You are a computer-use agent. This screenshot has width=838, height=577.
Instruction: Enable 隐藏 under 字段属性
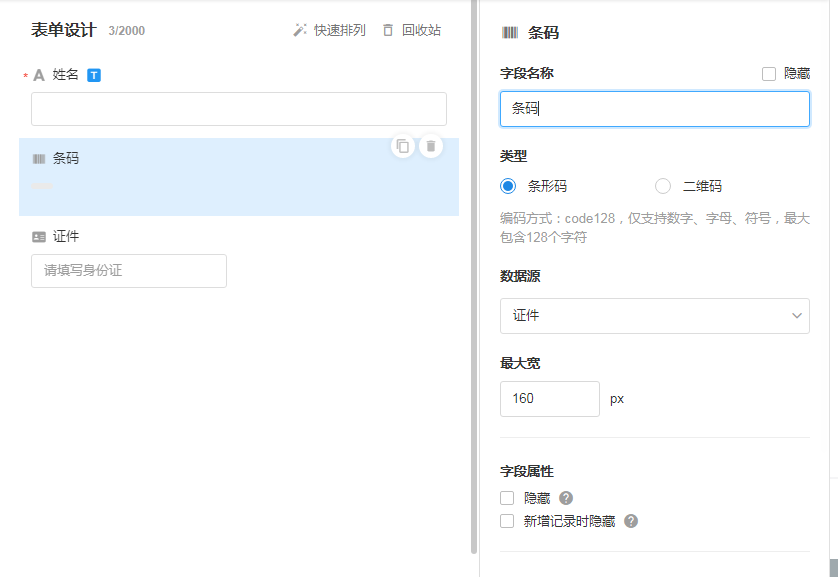click(x=507, y=498)
